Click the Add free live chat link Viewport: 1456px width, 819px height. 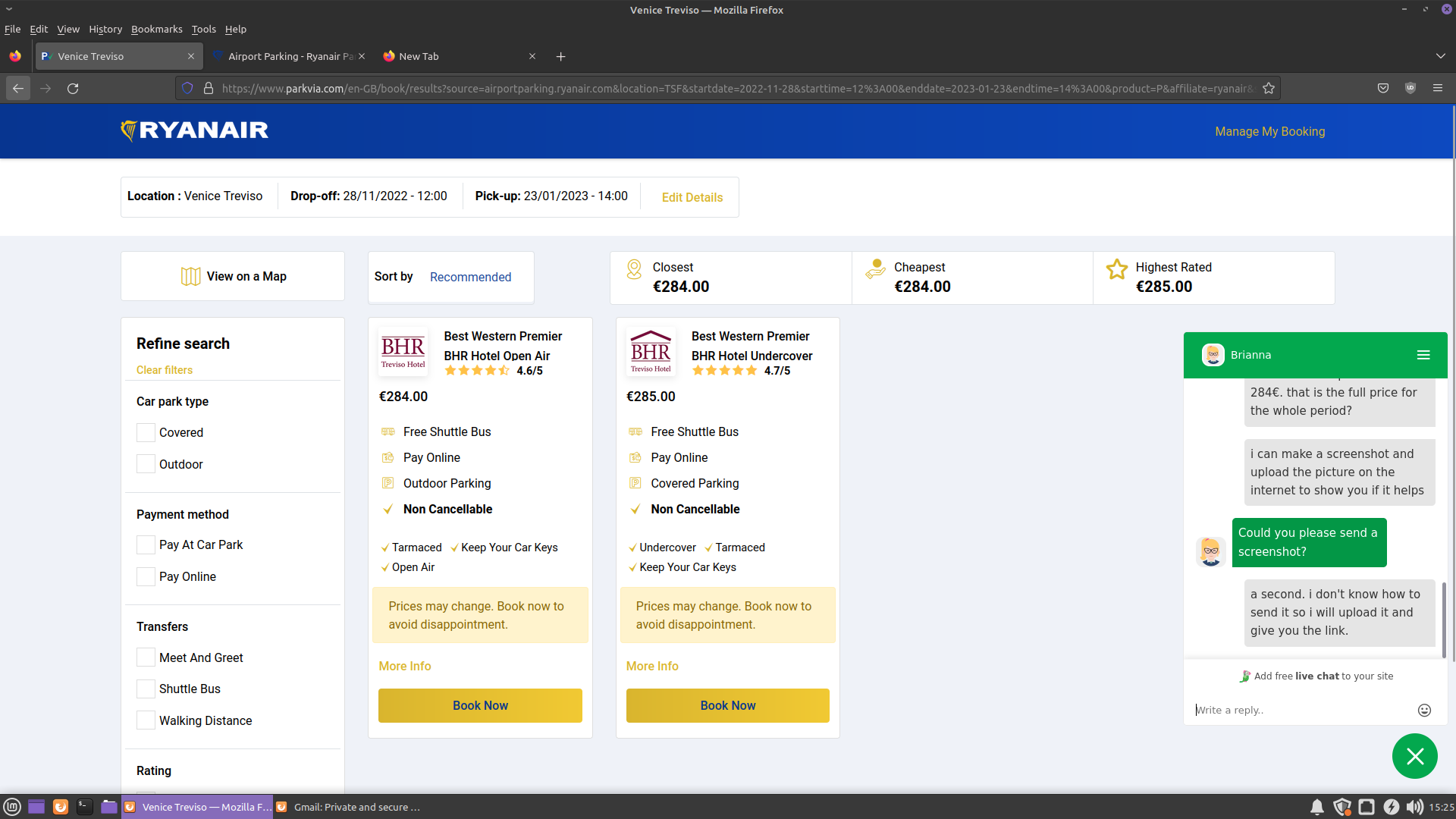click(1316, 676)
